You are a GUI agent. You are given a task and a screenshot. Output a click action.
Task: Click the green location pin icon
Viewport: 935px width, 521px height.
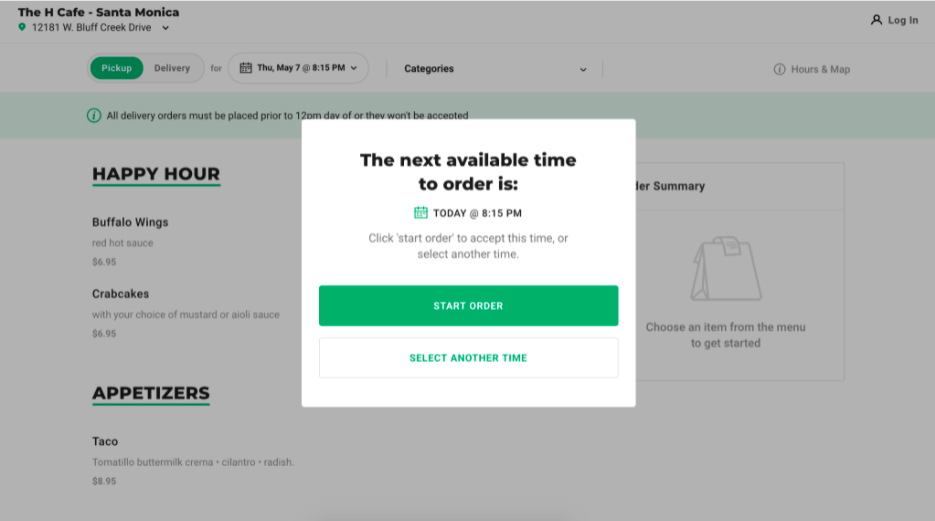(22, 28)
